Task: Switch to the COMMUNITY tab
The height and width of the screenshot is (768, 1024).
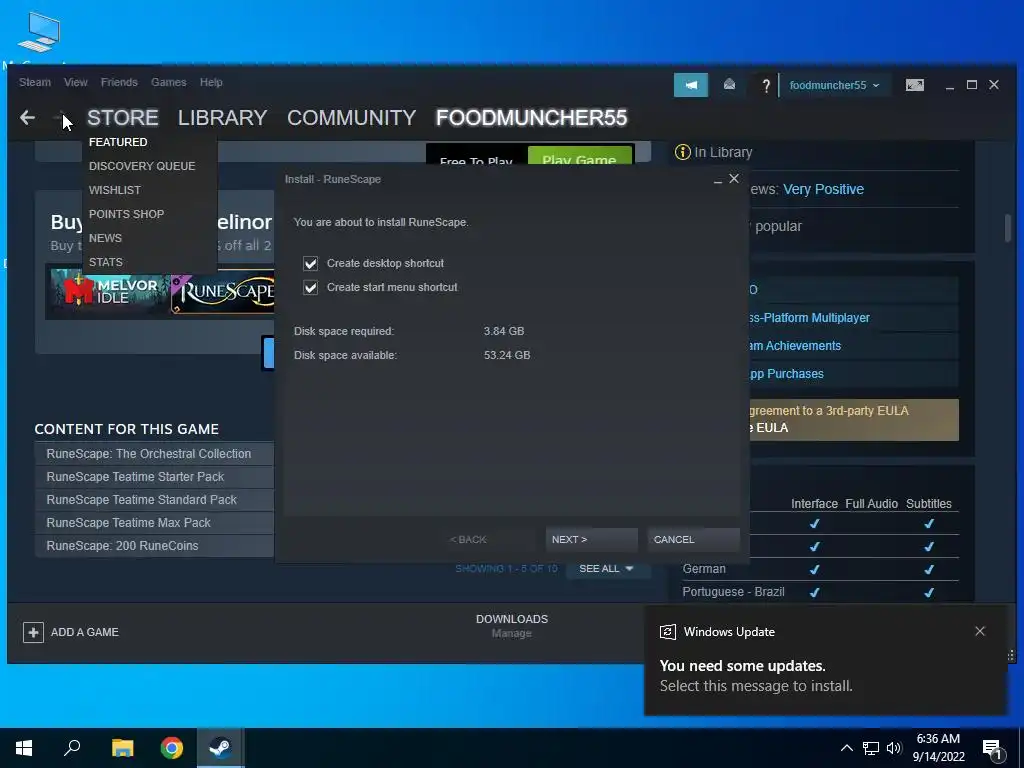Action: [x=351, y=118]
